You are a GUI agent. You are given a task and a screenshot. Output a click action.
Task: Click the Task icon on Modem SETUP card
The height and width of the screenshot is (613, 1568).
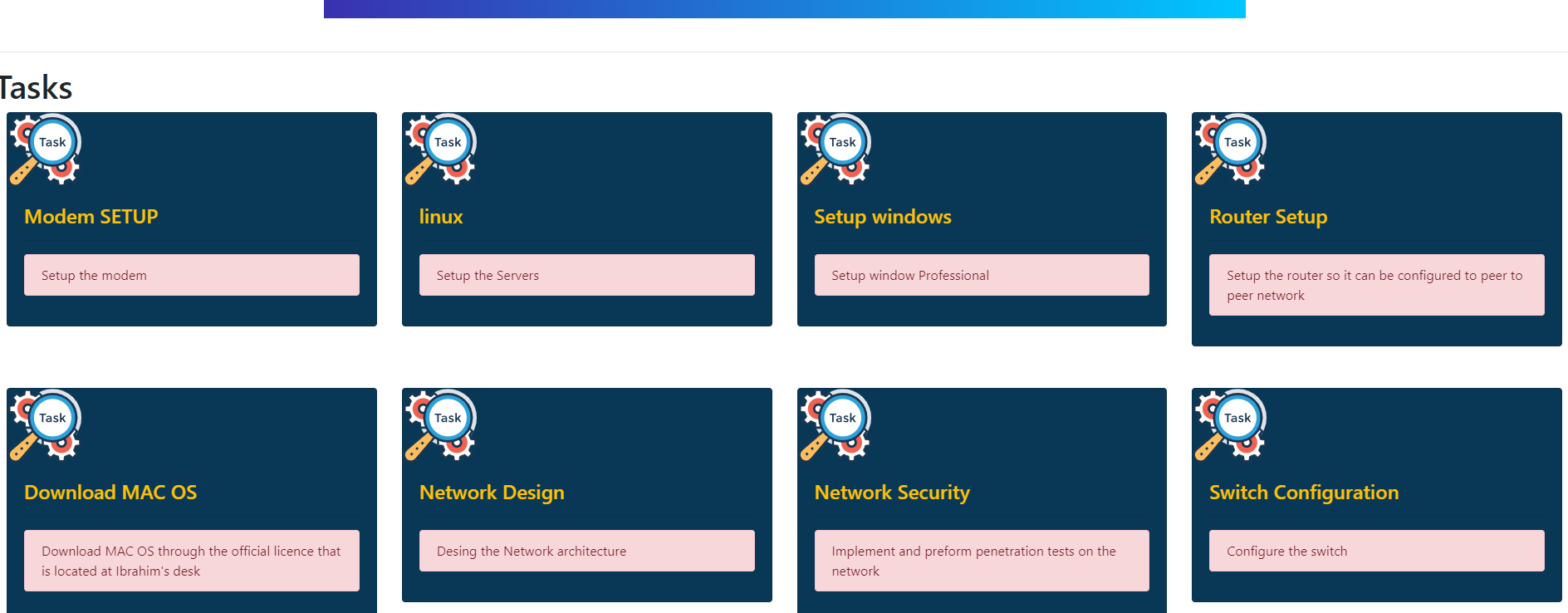45,150
